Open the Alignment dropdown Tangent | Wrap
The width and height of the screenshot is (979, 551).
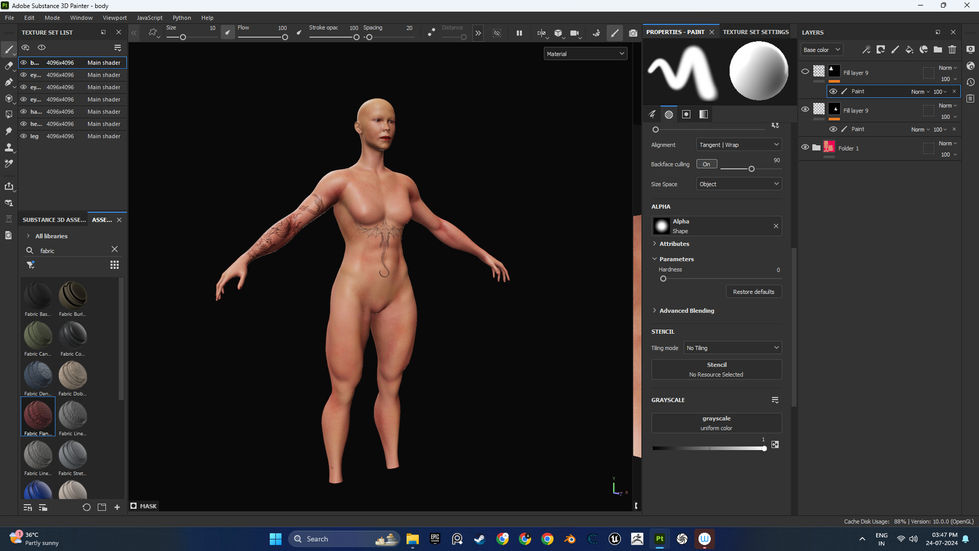738,145
